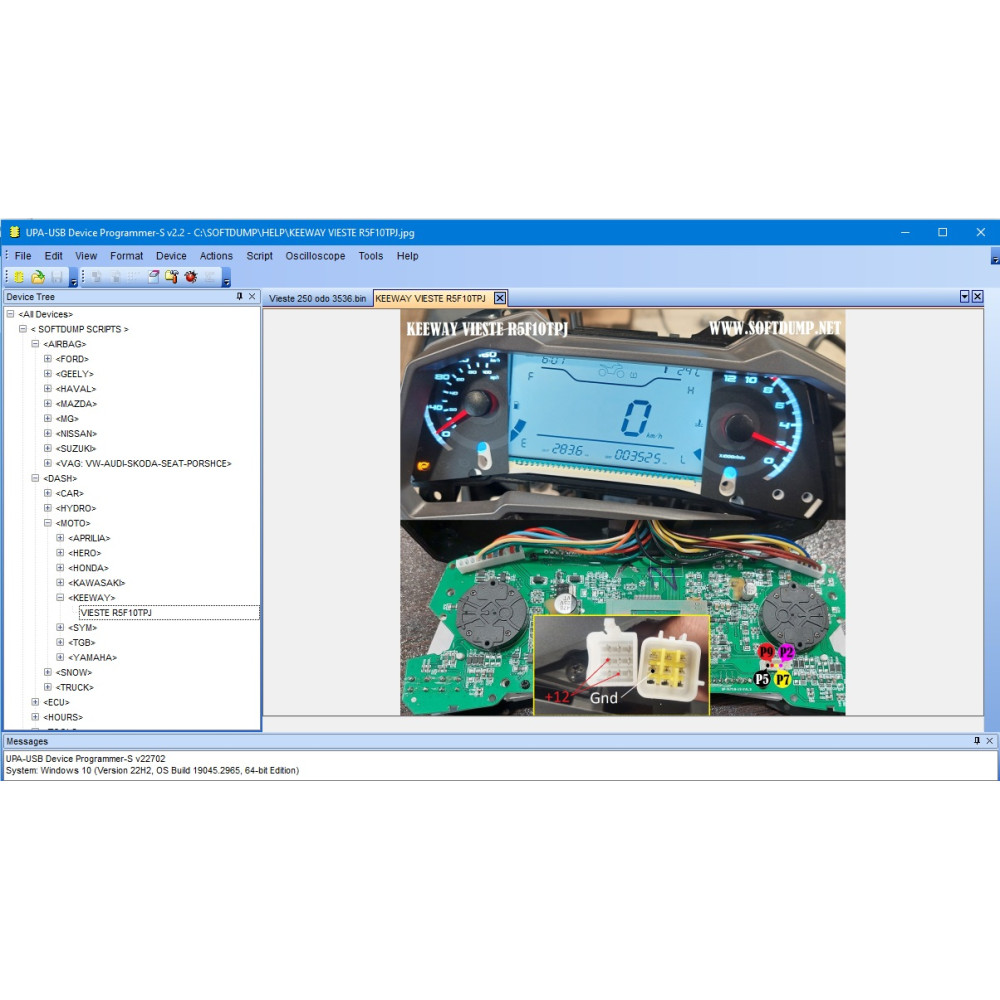The height and width of the screenshot is (1000, 1000).
Task: Open the Oscilloscope menu
Action: pyautogui.click(x=315, y=256)
